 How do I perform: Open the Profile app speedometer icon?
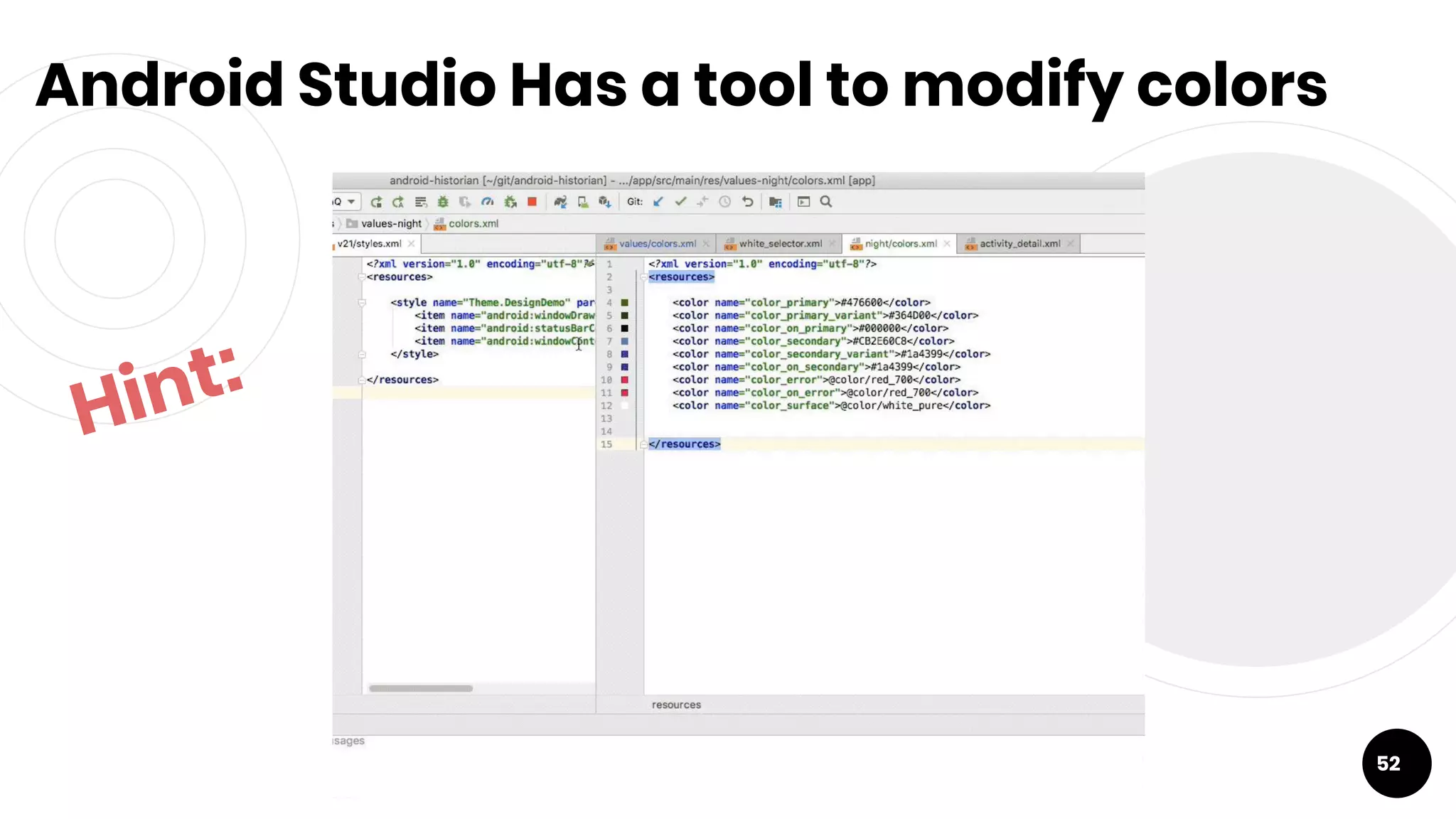487,202
